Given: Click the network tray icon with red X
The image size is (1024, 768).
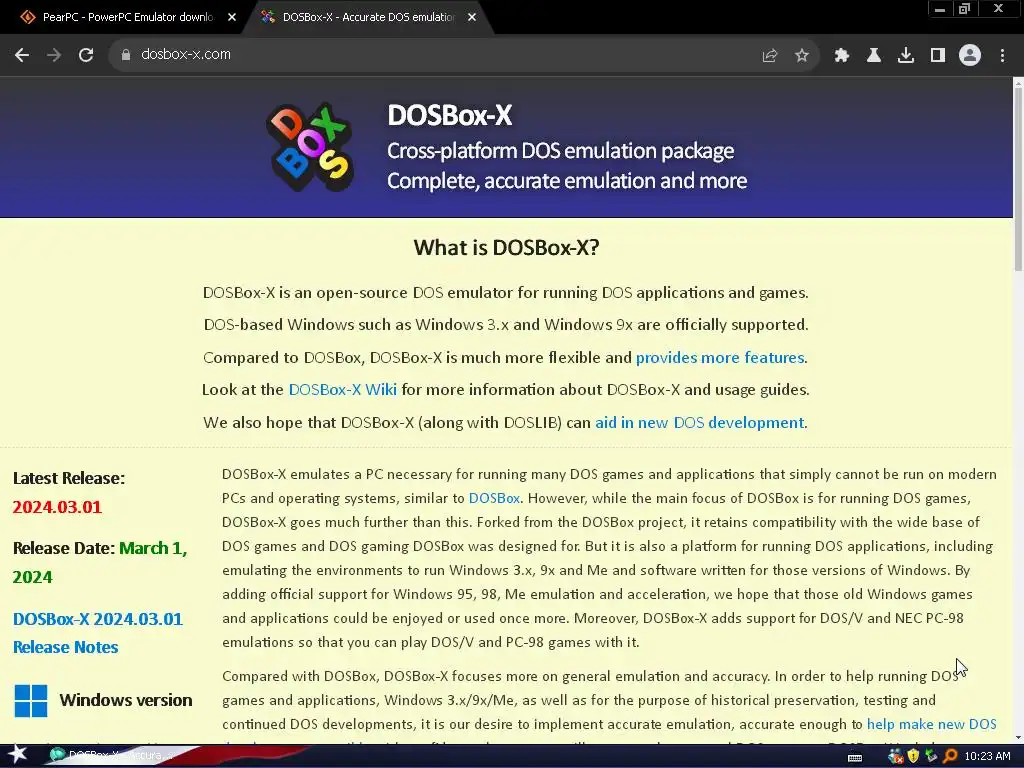Looking at the screenshot, I should click(x=895, y=756).
